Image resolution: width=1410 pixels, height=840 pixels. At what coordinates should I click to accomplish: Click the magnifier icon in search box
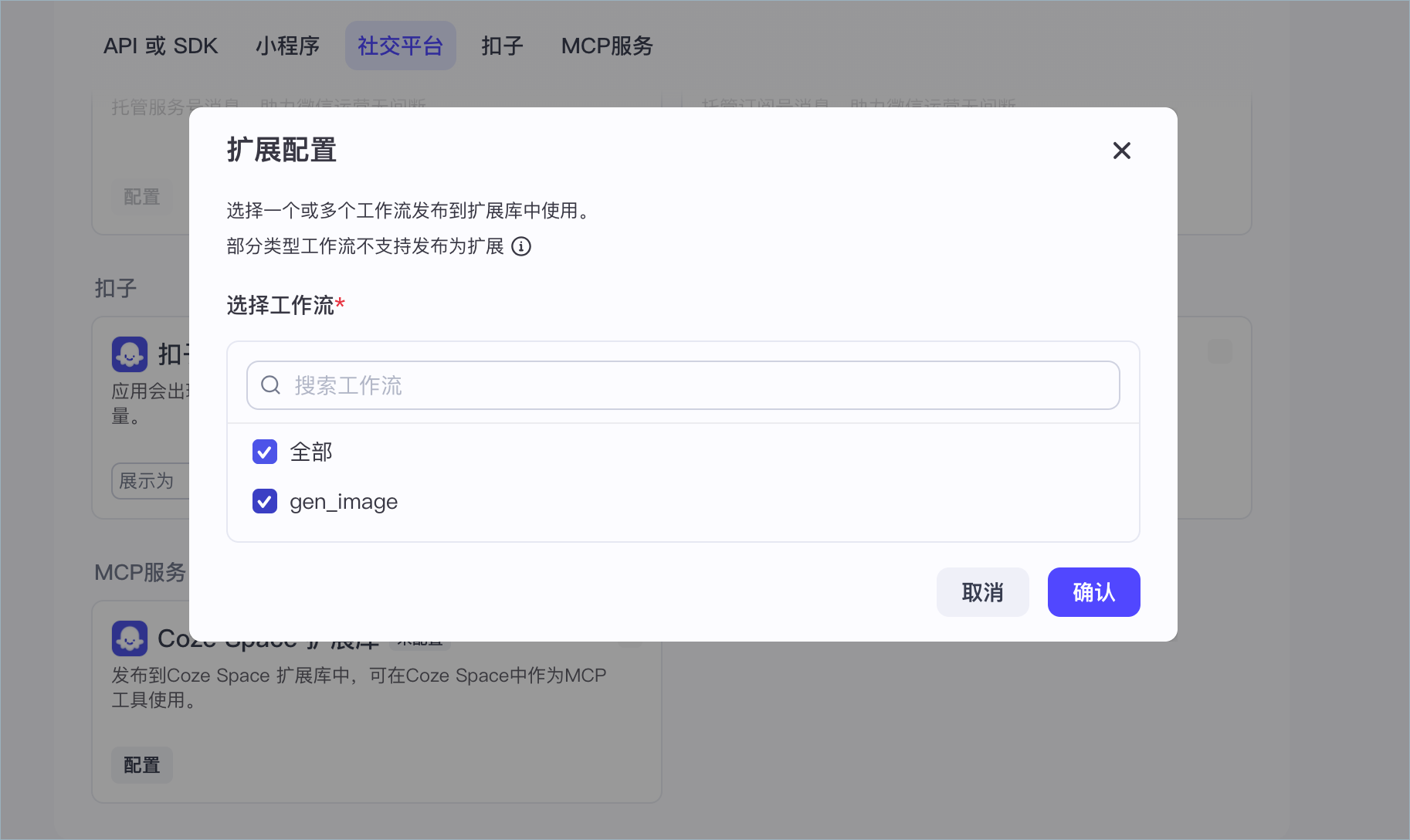coord(270,385)
